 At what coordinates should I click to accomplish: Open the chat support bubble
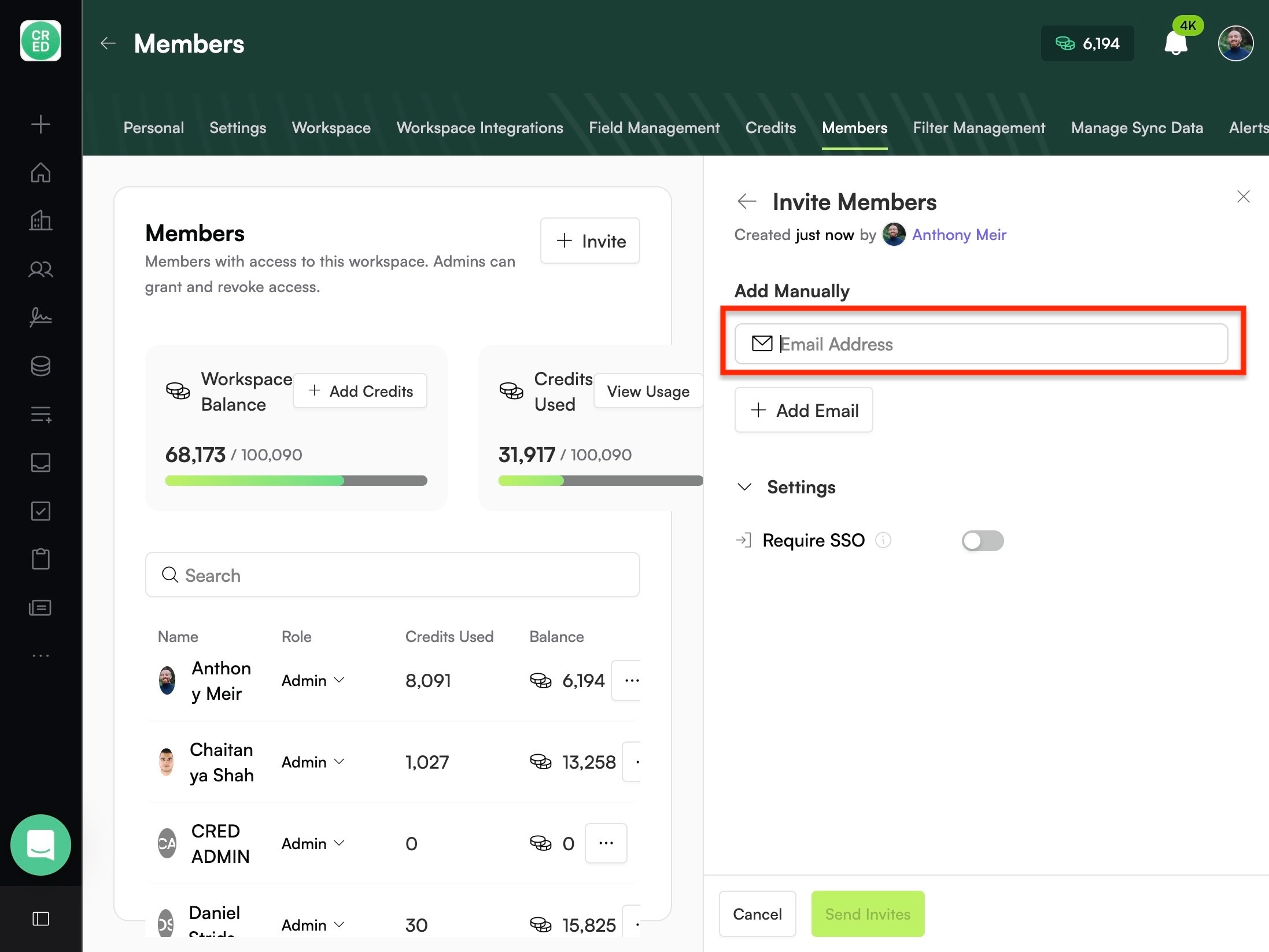40,845
